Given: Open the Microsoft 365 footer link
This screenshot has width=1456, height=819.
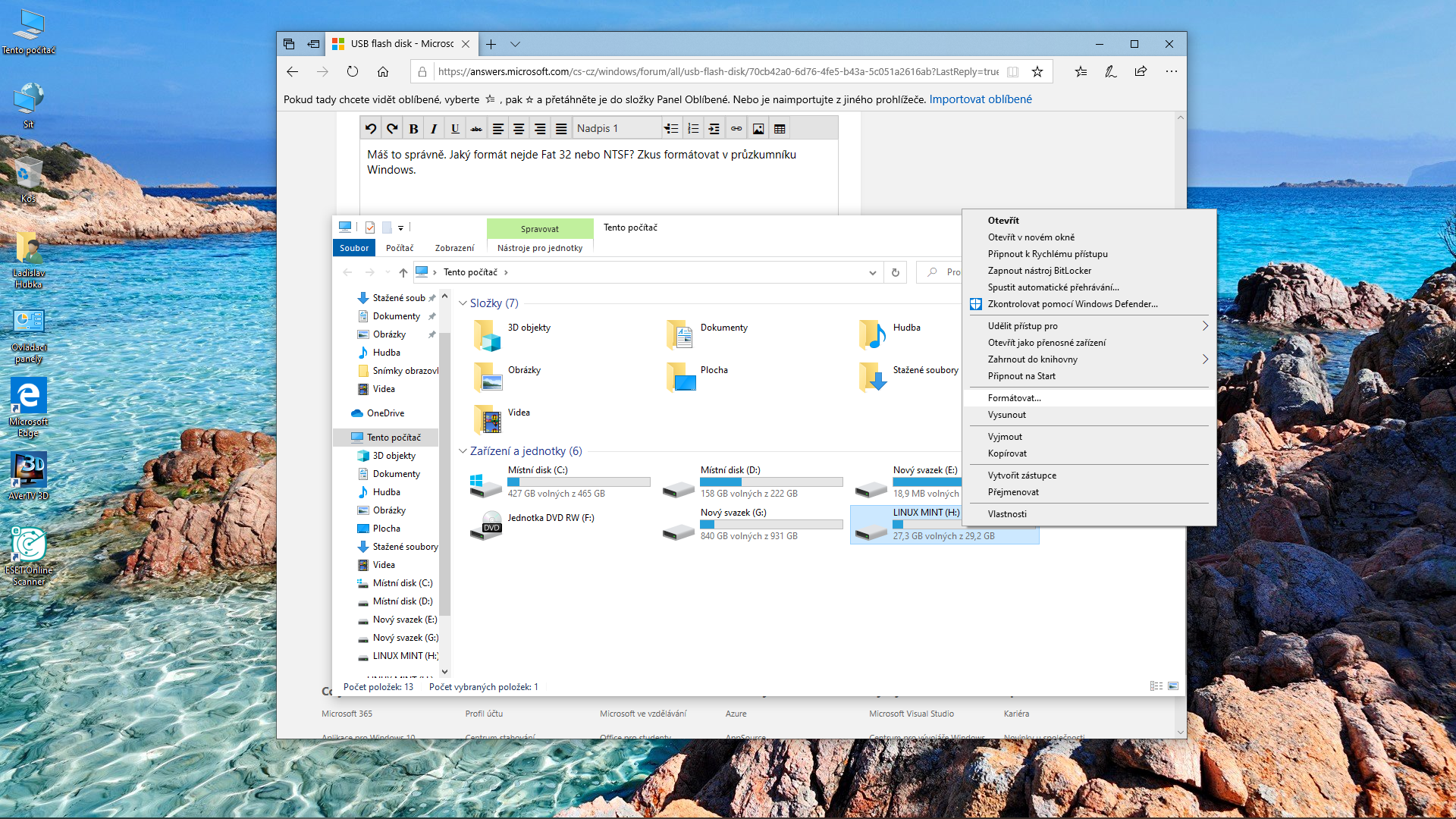Looking at the screenshot, I should (347, 714).
